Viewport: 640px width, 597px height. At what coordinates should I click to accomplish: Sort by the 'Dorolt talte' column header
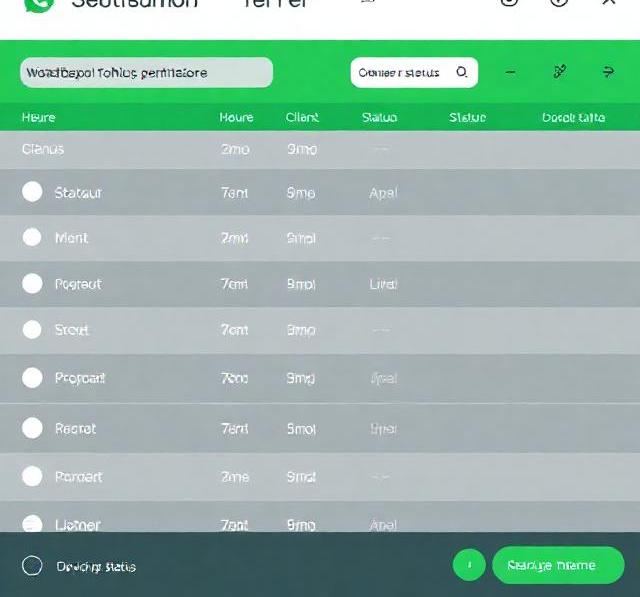[573, 118]
